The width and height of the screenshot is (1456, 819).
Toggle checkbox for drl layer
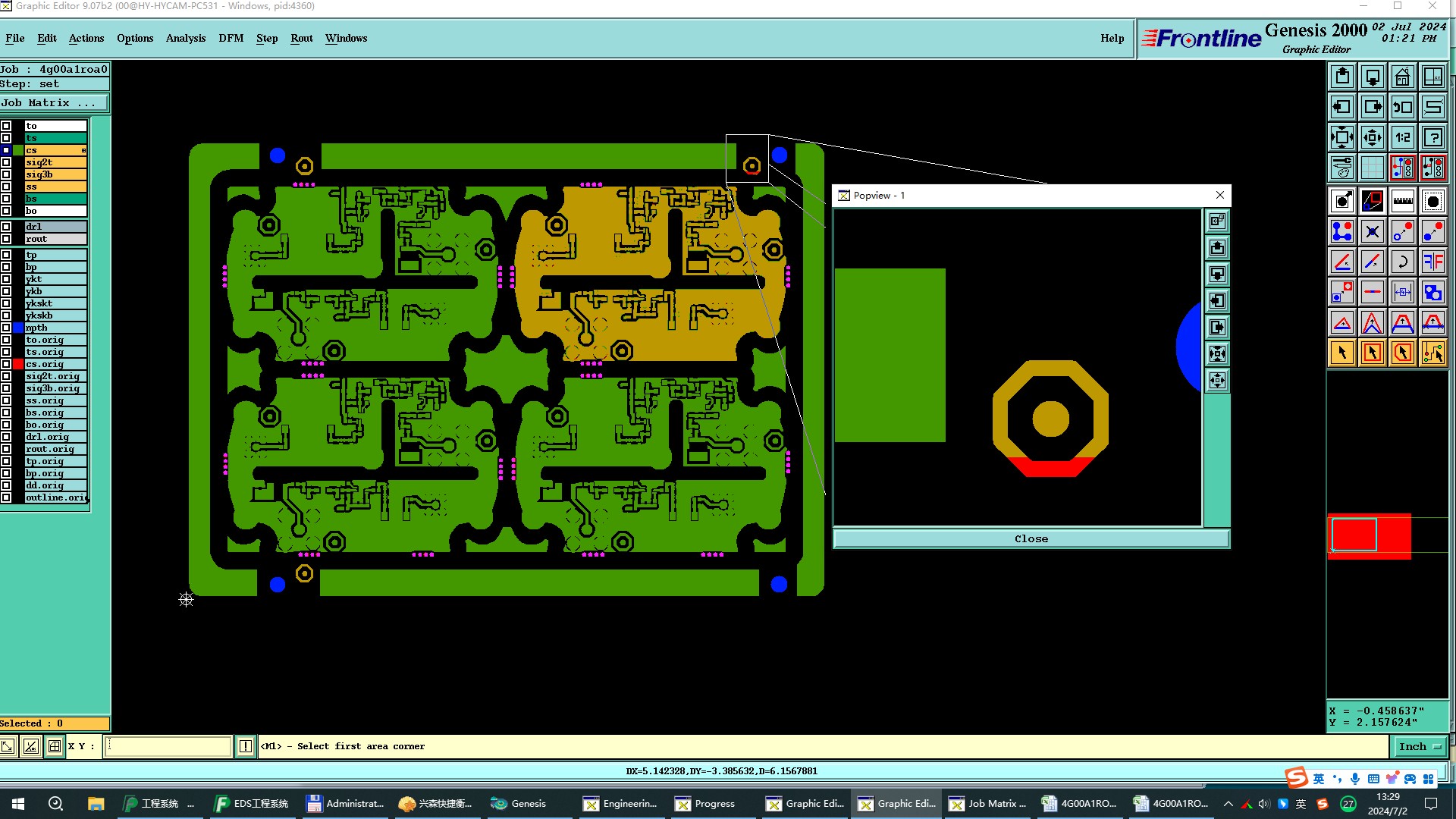[x=6, y=227]
